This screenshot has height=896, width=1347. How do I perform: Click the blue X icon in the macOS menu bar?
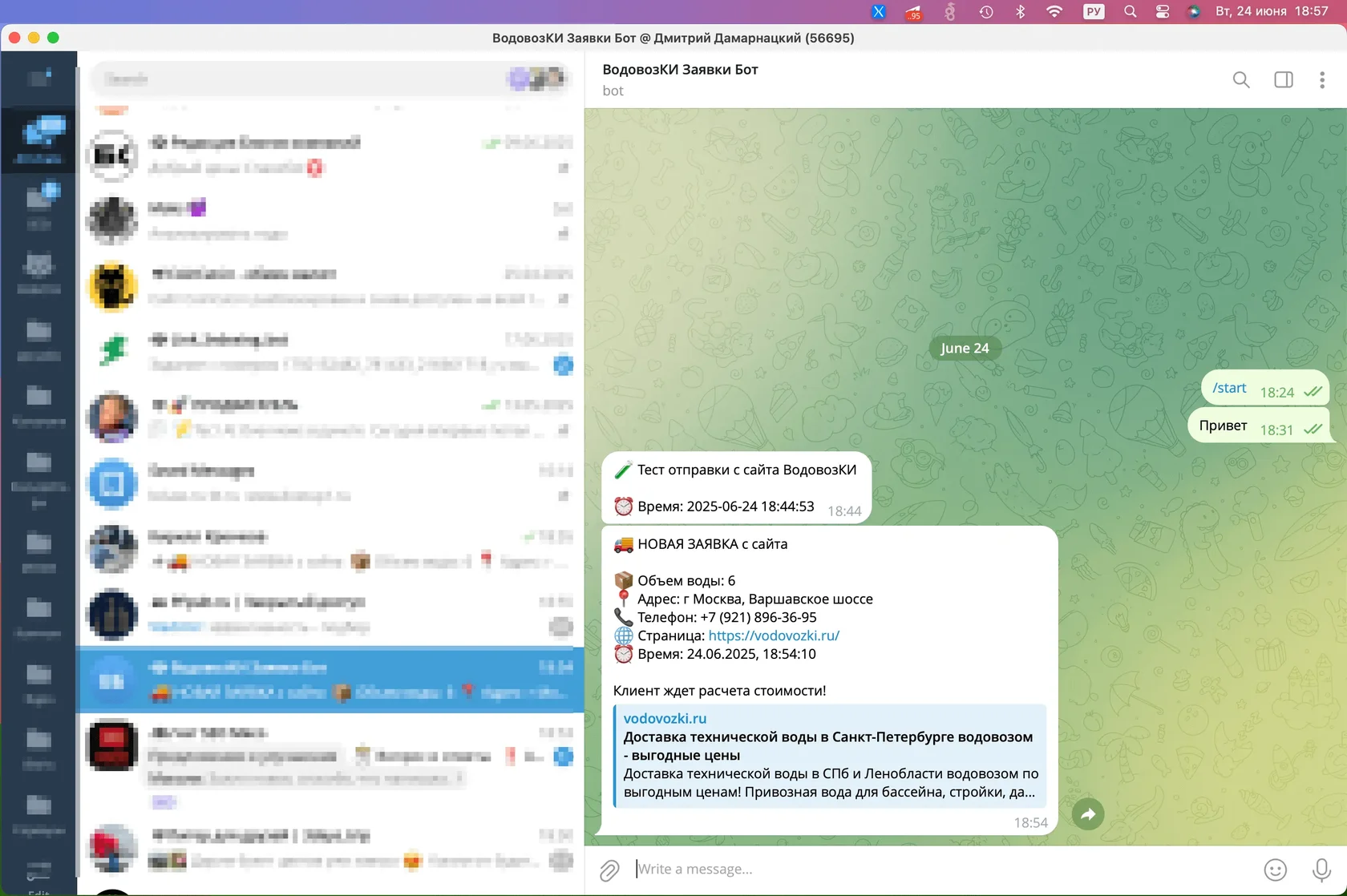coord(879,11)
